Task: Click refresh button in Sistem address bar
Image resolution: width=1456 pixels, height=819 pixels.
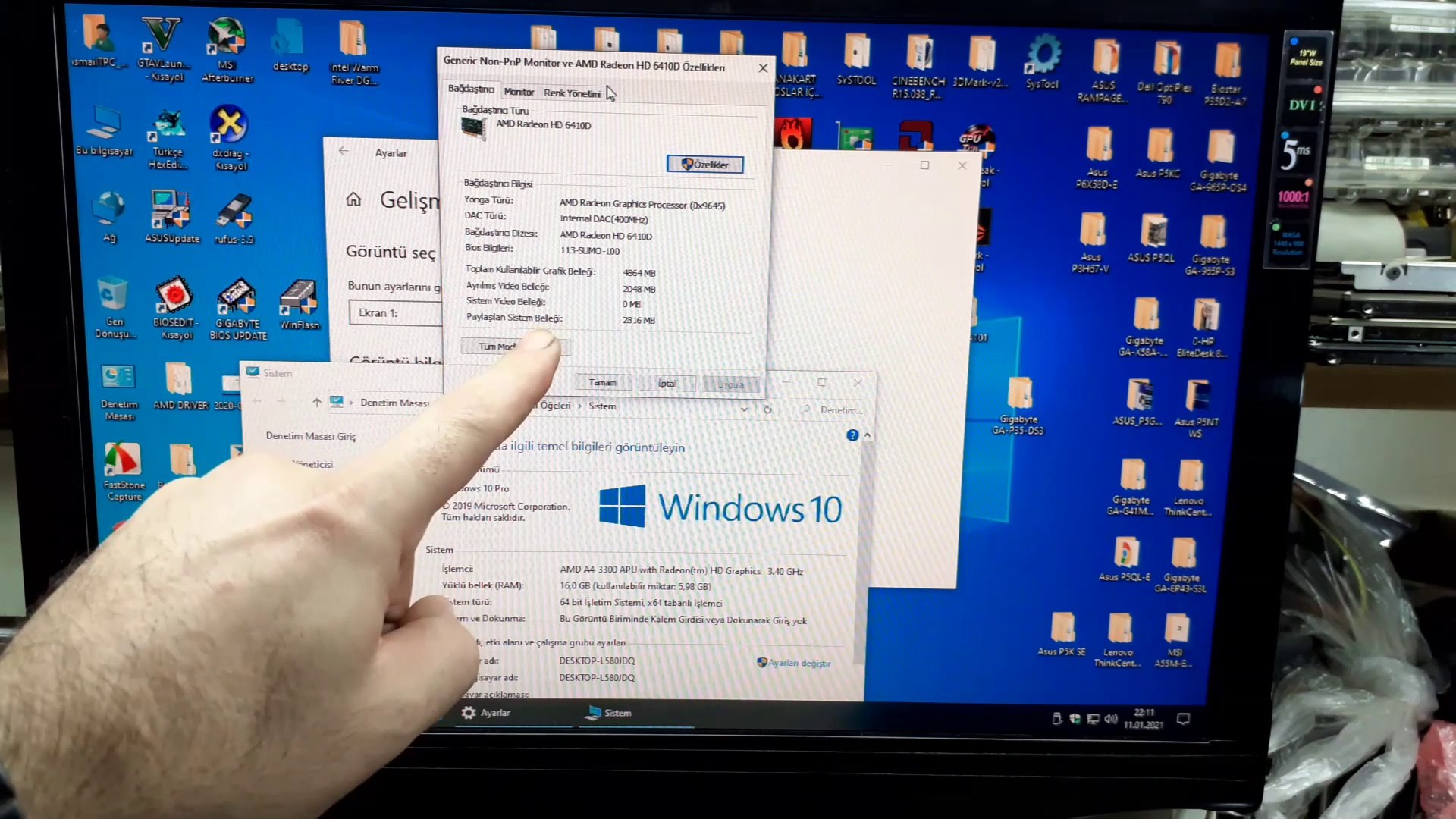Action: point(767,409)
